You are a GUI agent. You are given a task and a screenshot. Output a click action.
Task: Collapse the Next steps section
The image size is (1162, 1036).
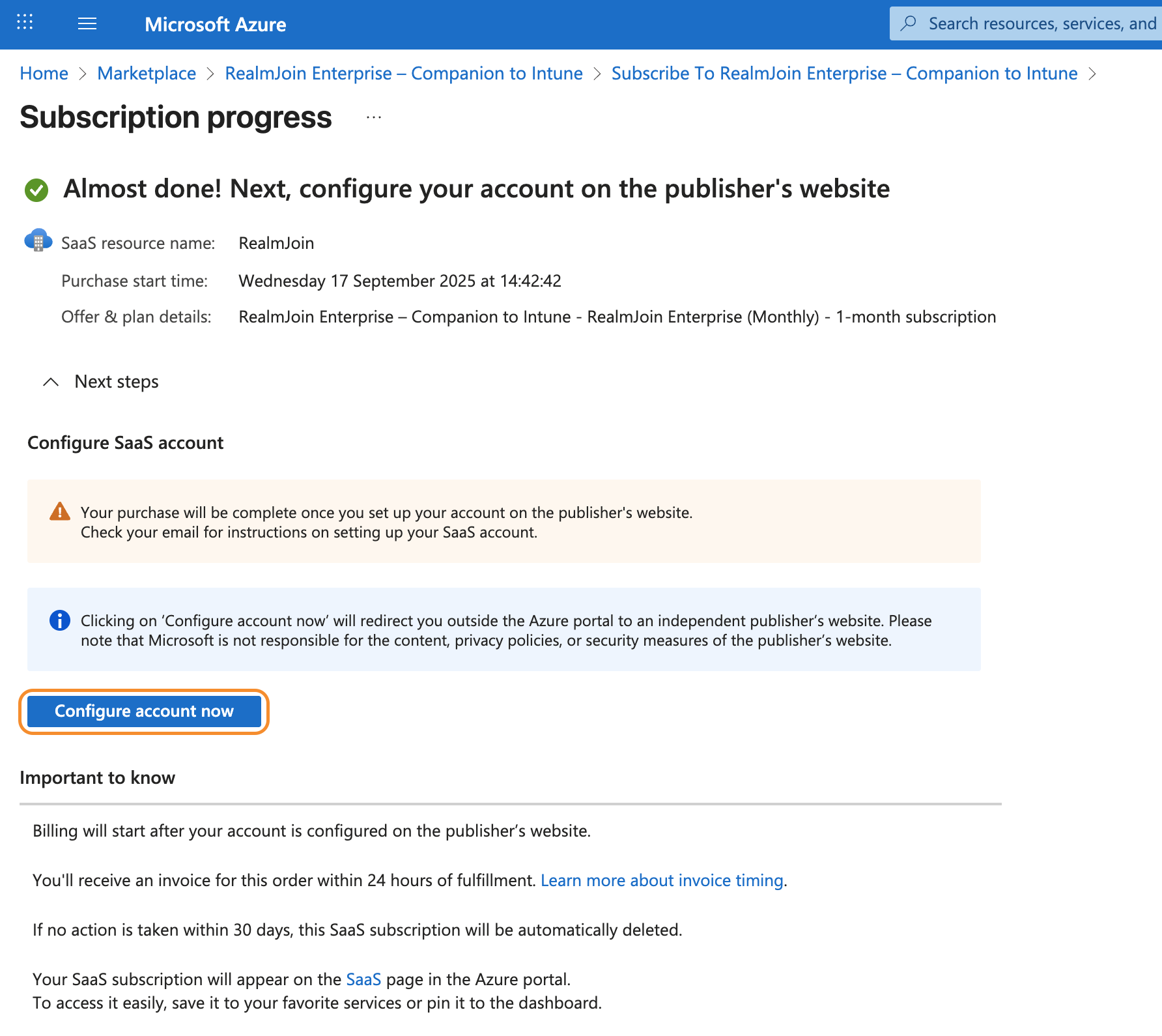pos(51,382)
